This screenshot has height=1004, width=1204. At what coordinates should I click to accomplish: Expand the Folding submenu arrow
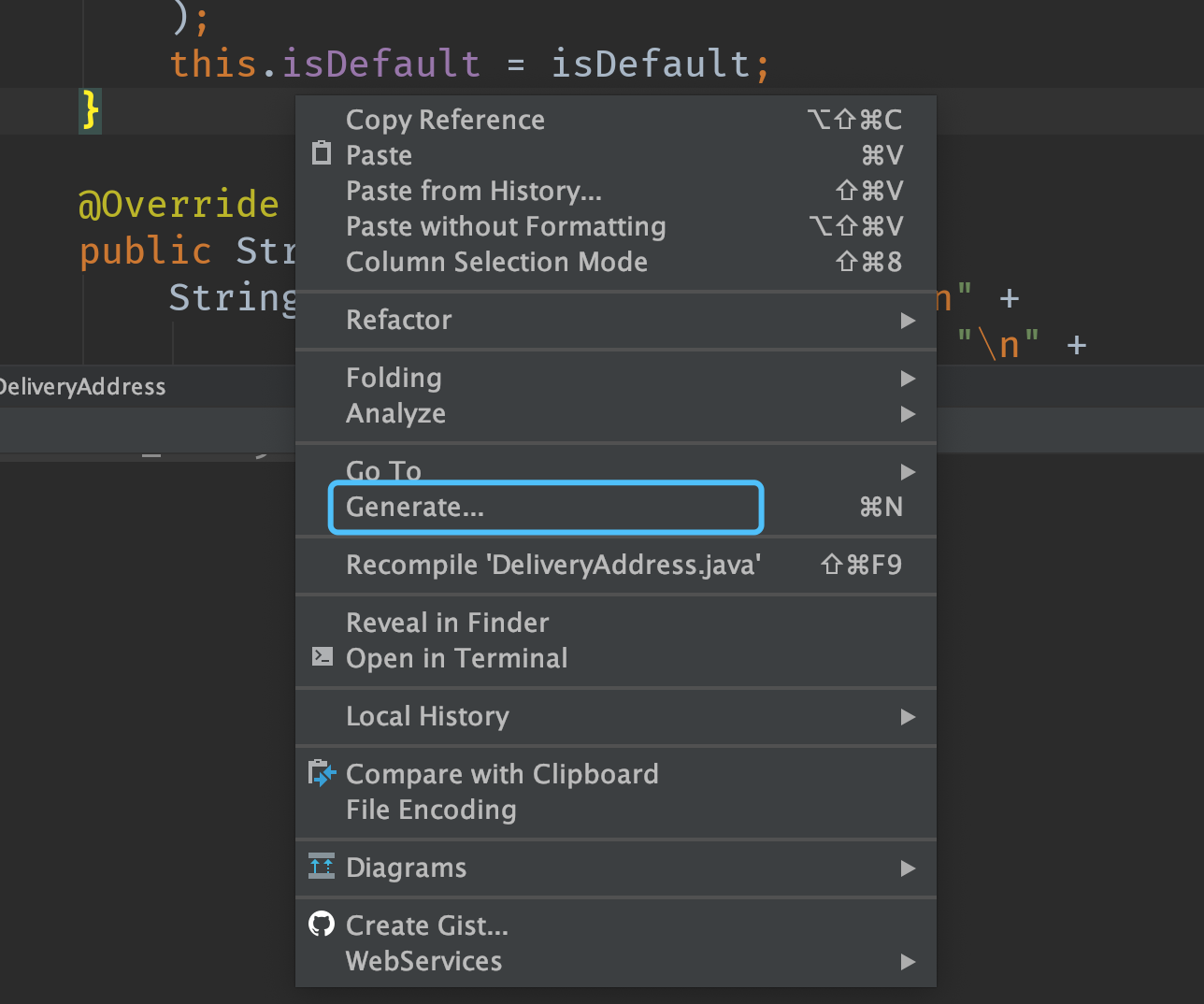[x=907, y=379]
